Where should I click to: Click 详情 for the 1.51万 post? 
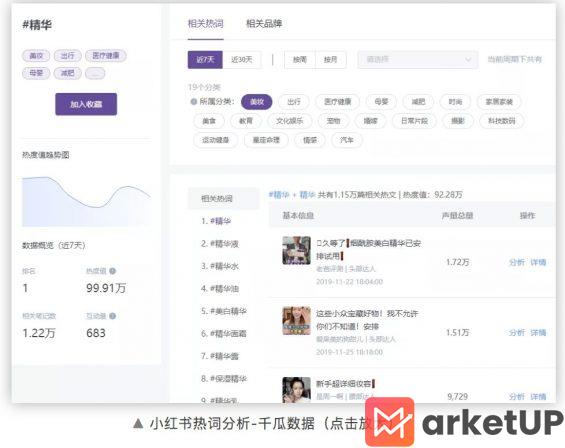(x=538, y=333)
